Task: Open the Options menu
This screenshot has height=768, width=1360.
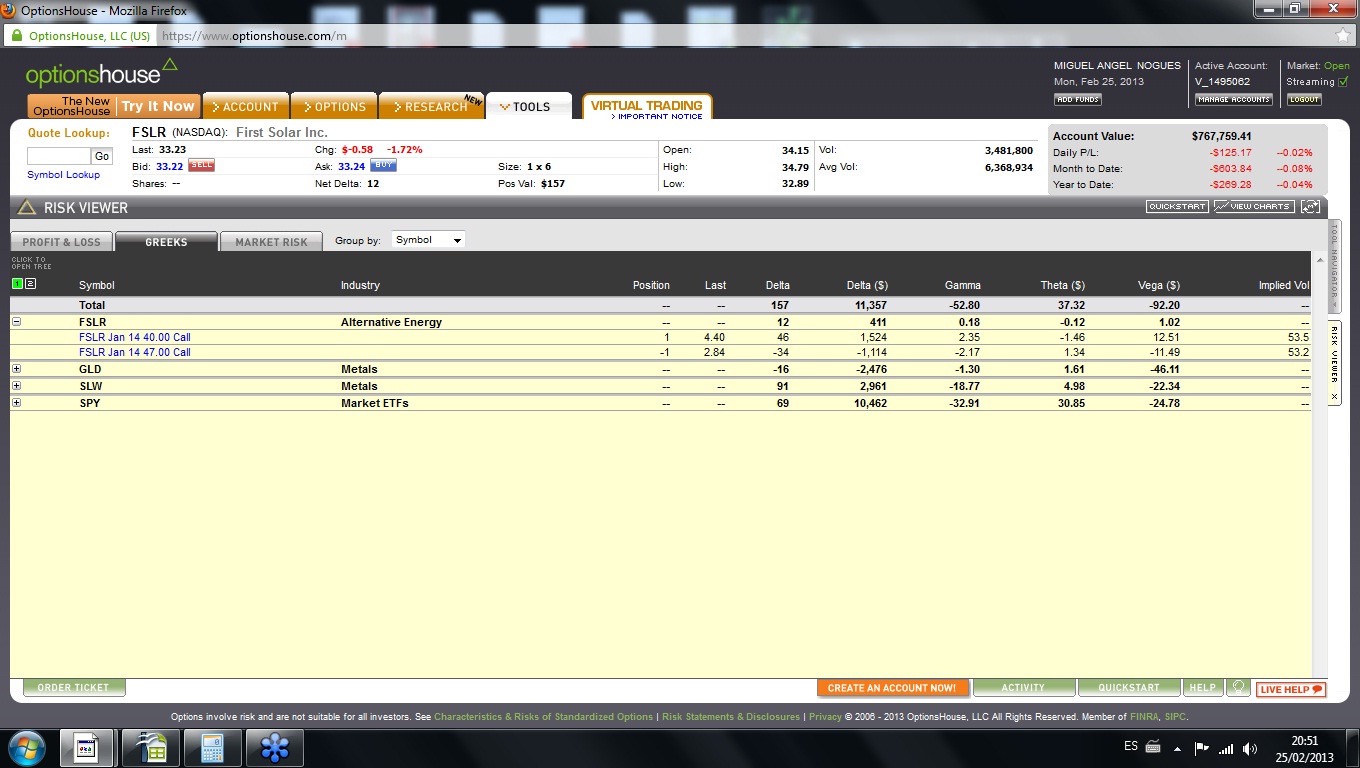Action: pyautogui.click(x=335, y=107)
